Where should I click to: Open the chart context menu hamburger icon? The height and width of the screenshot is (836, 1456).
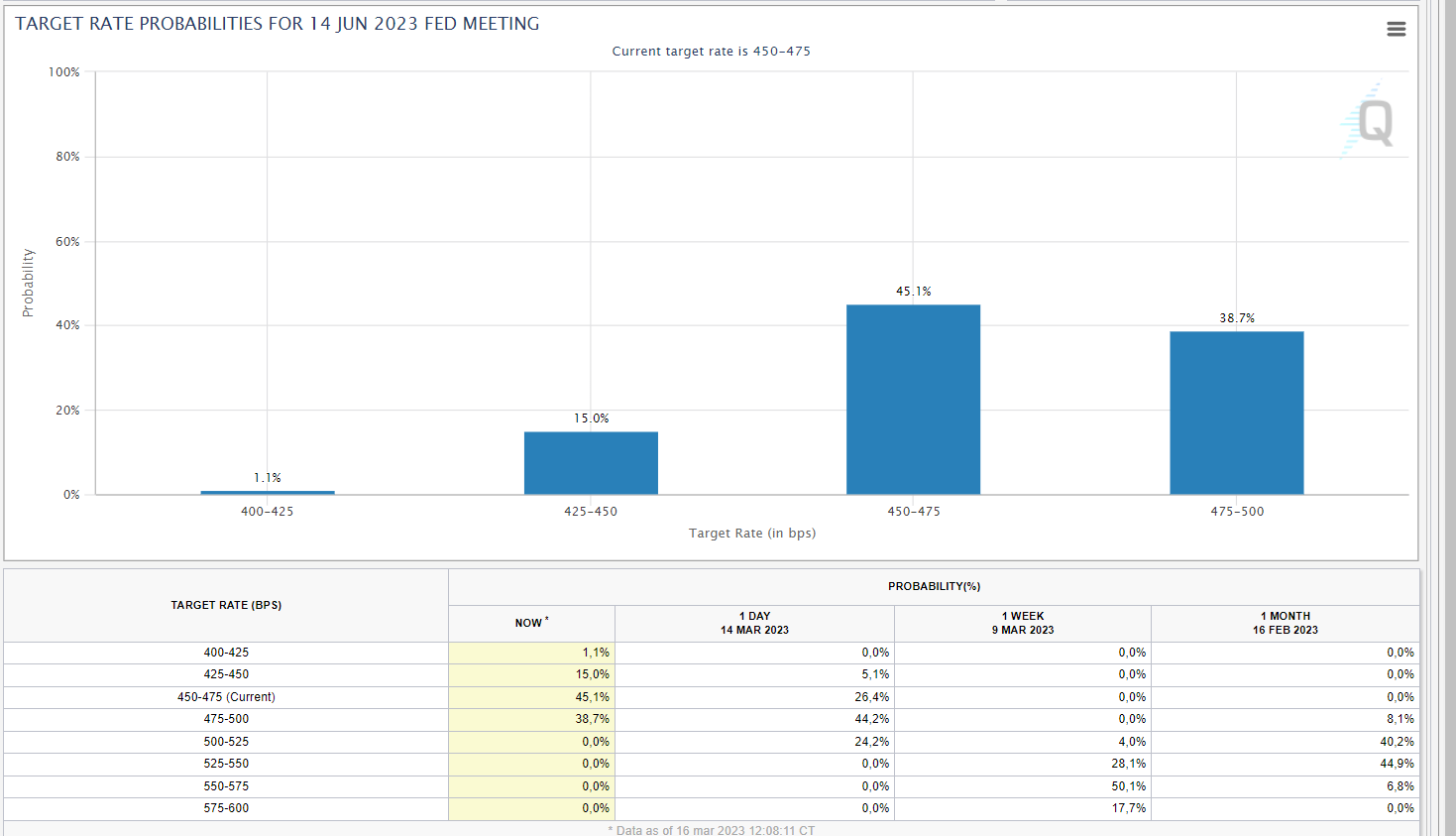pyautogui.click(x=1396, y=29)
